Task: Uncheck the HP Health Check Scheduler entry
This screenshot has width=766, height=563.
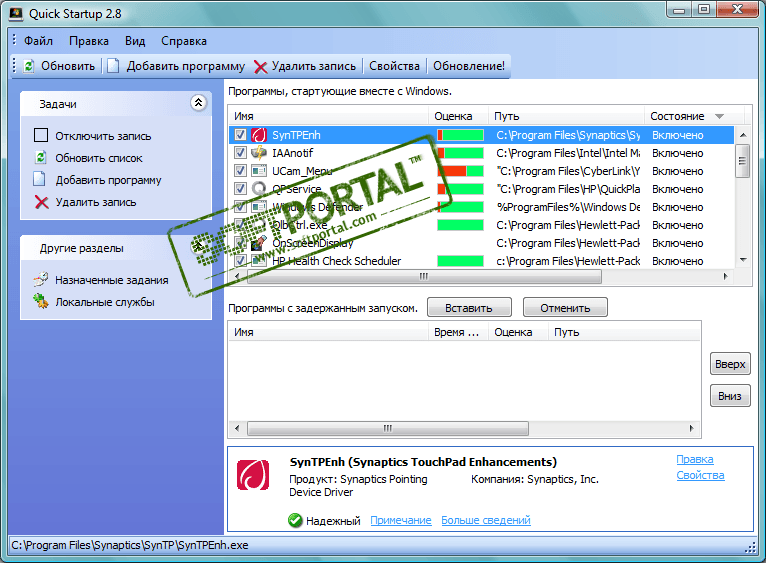Action: click(x=240, y=260)
